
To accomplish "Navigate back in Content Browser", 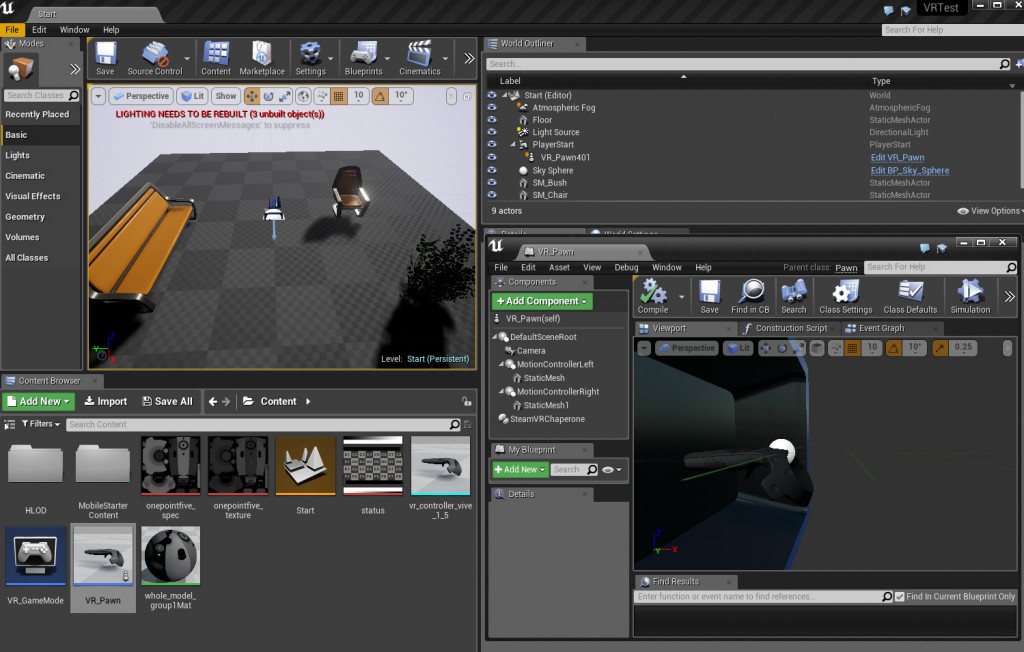I will tap(212, 402).
